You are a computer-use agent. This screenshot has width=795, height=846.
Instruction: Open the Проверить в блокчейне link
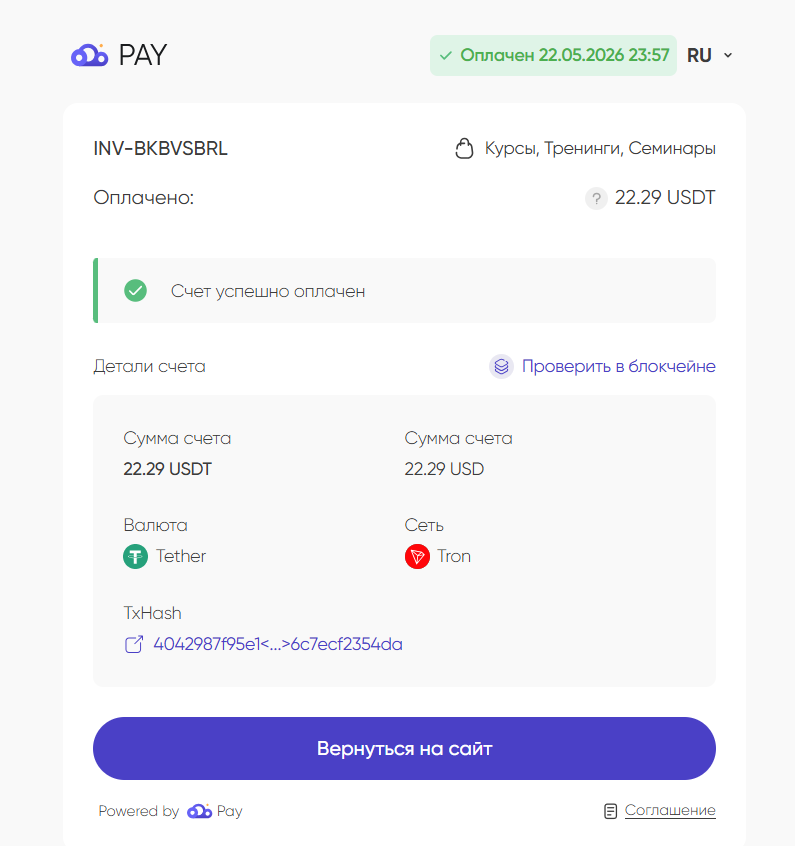coord(619,366)
